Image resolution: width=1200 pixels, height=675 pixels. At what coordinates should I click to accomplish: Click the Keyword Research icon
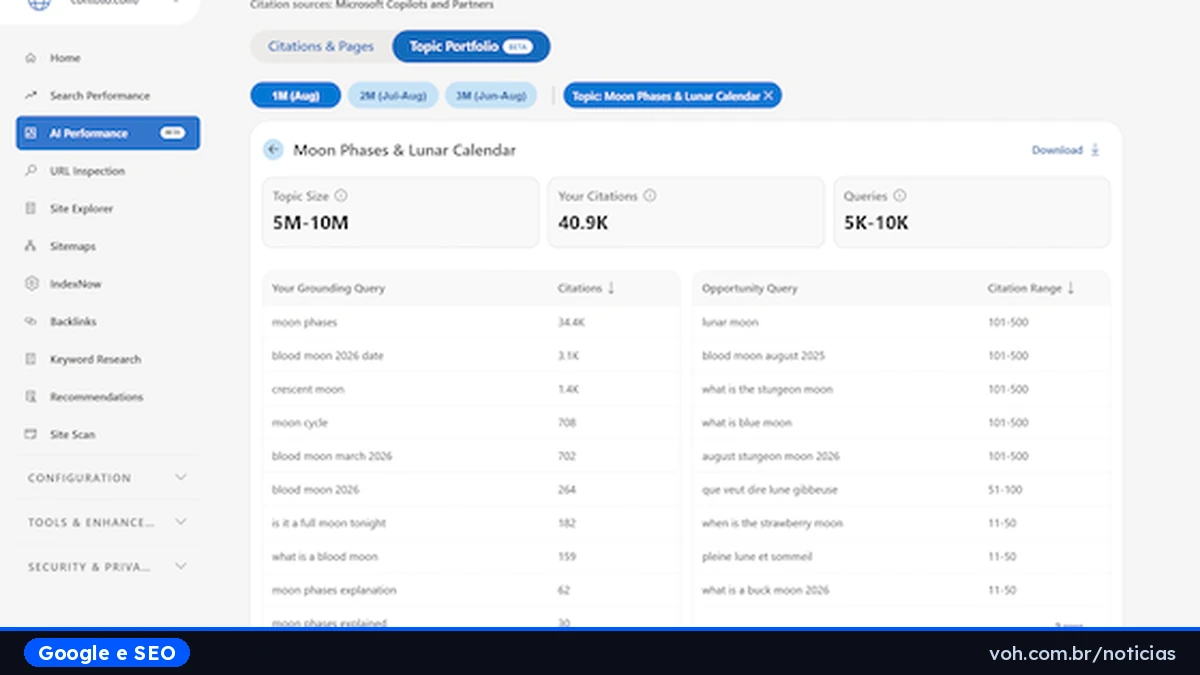point(30,359)
